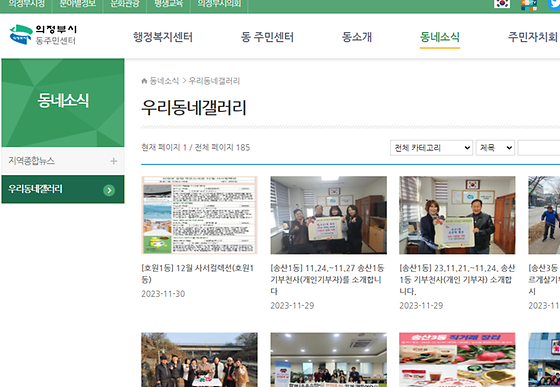This screenshot has height=387, width=560.
Task: Open the [호원1동] 12월 사서컬렉션 post title
Action: 198,274
